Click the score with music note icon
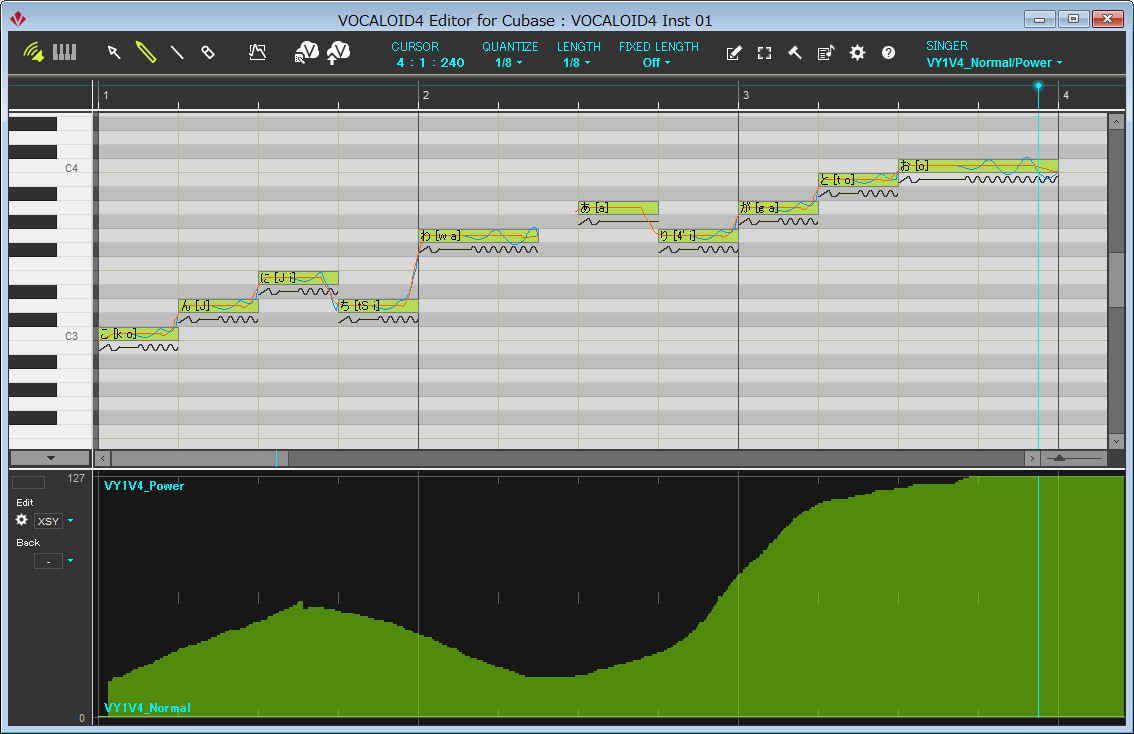This screenshot has width=1134, height=734. pyautogui.click(x=826, y=52)
